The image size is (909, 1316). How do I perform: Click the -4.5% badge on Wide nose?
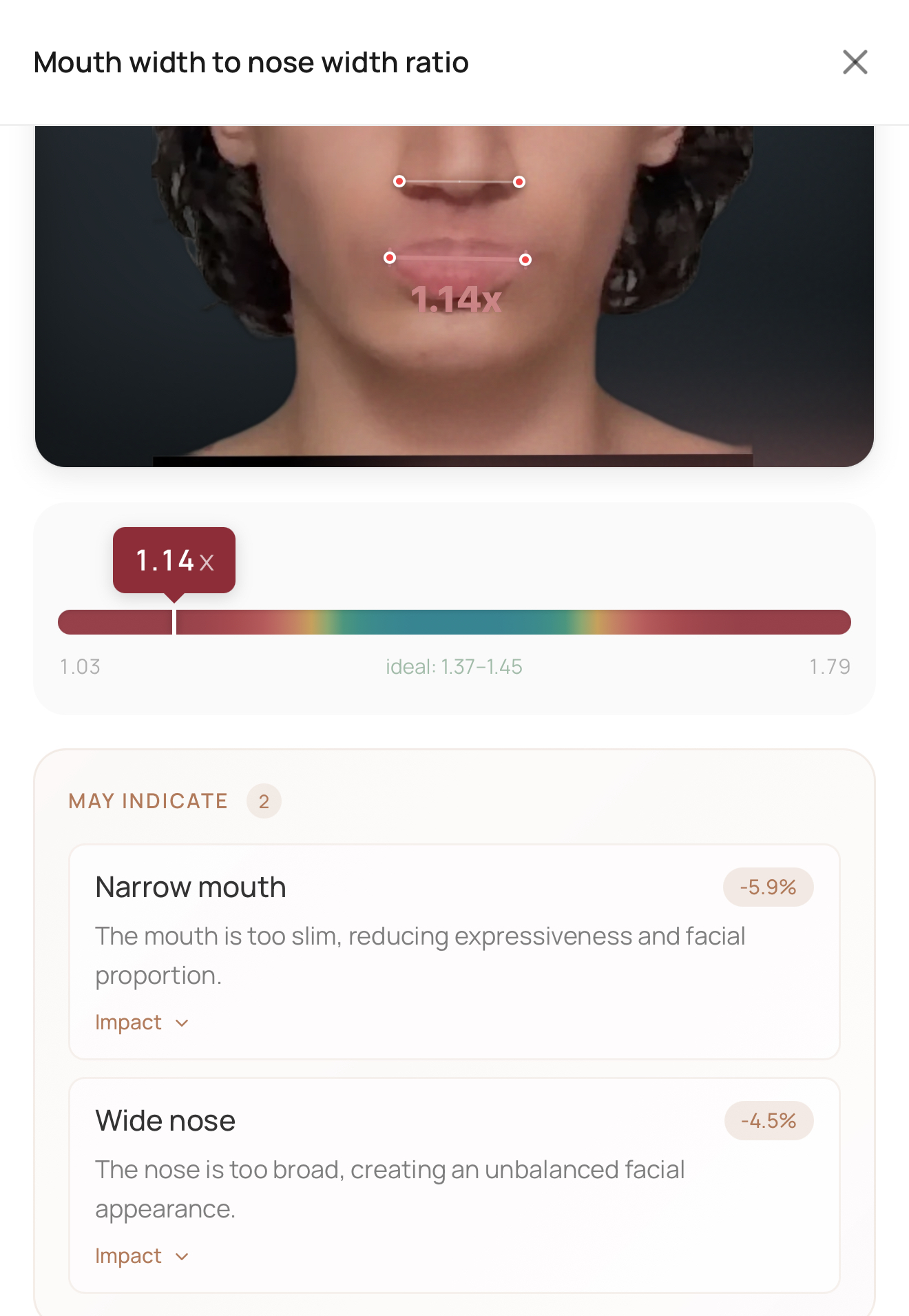click(x=769, y=1120)
